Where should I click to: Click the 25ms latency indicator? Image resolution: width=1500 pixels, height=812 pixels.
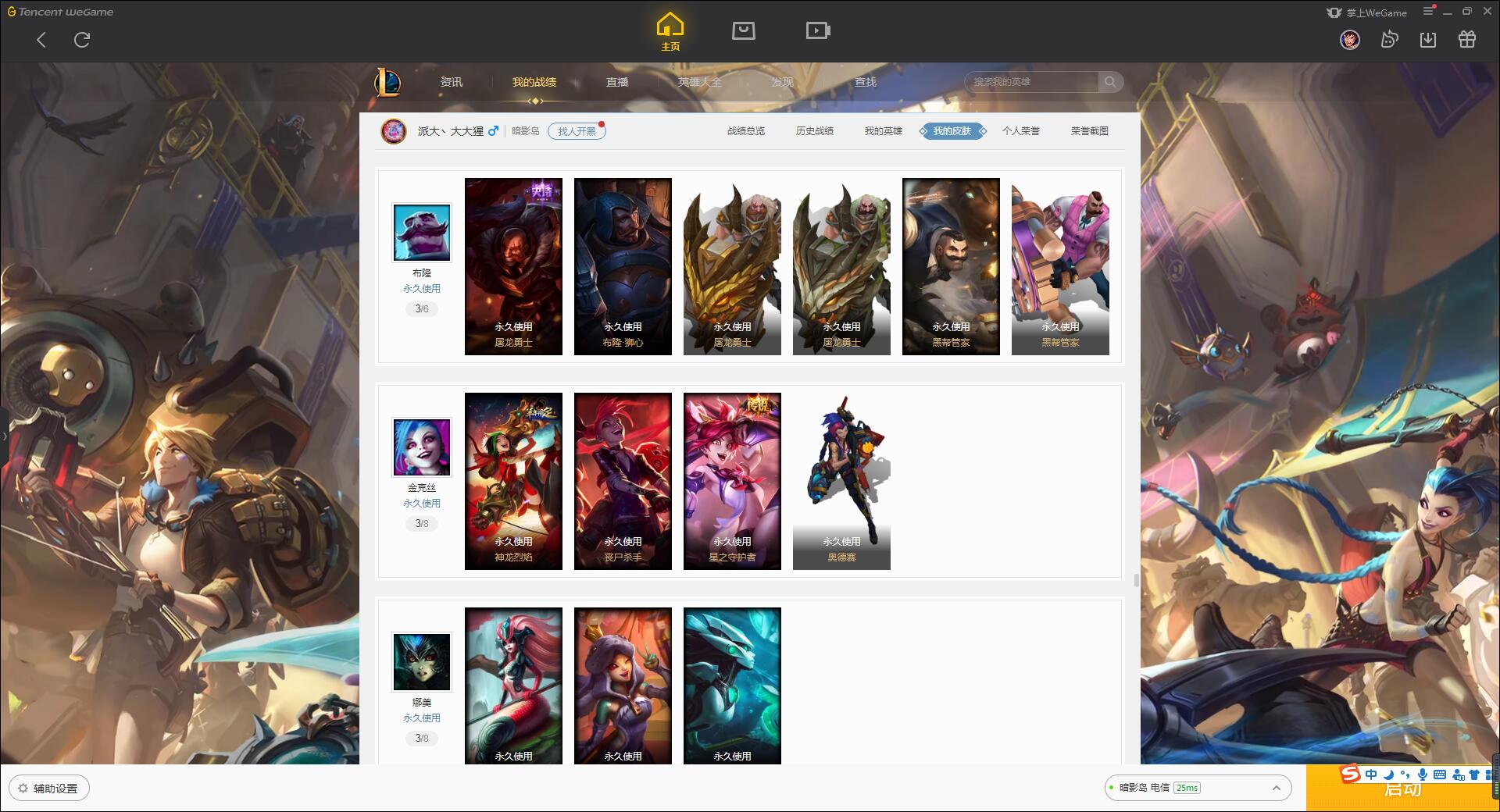tap(1187, 788)
